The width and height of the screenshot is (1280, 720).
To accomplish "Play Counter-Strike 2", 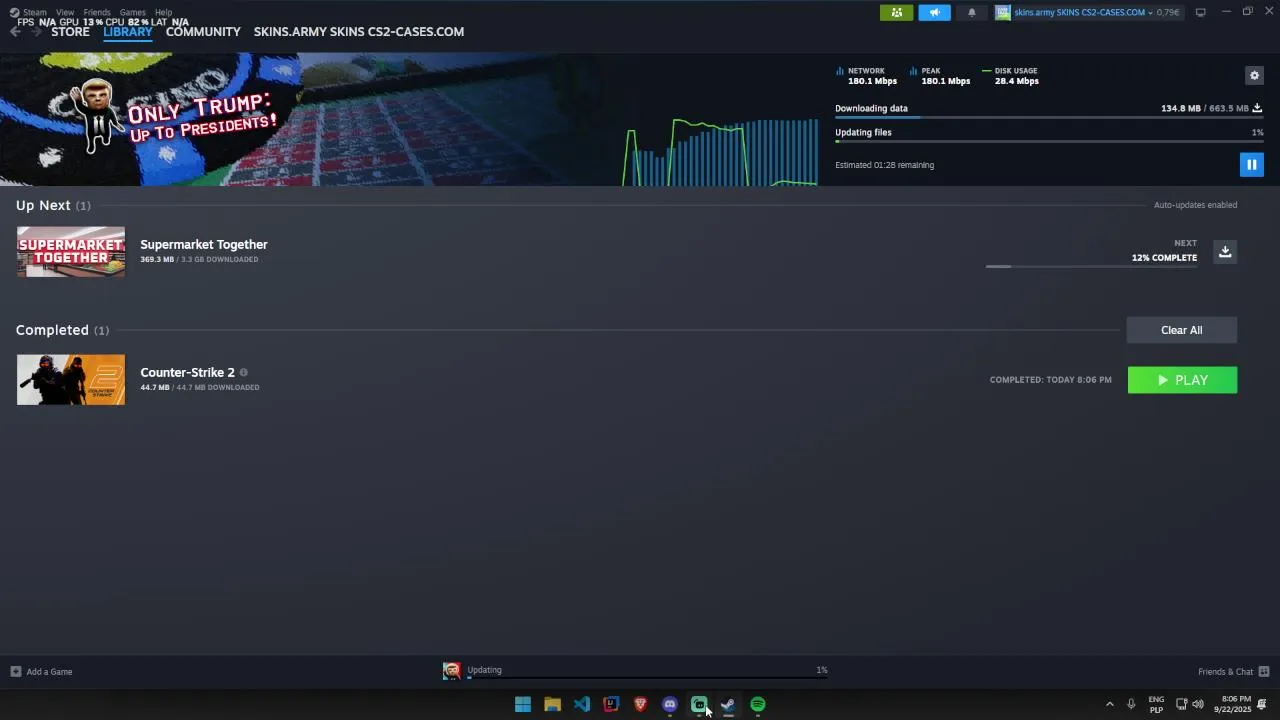I will [x=1182, y=380].
